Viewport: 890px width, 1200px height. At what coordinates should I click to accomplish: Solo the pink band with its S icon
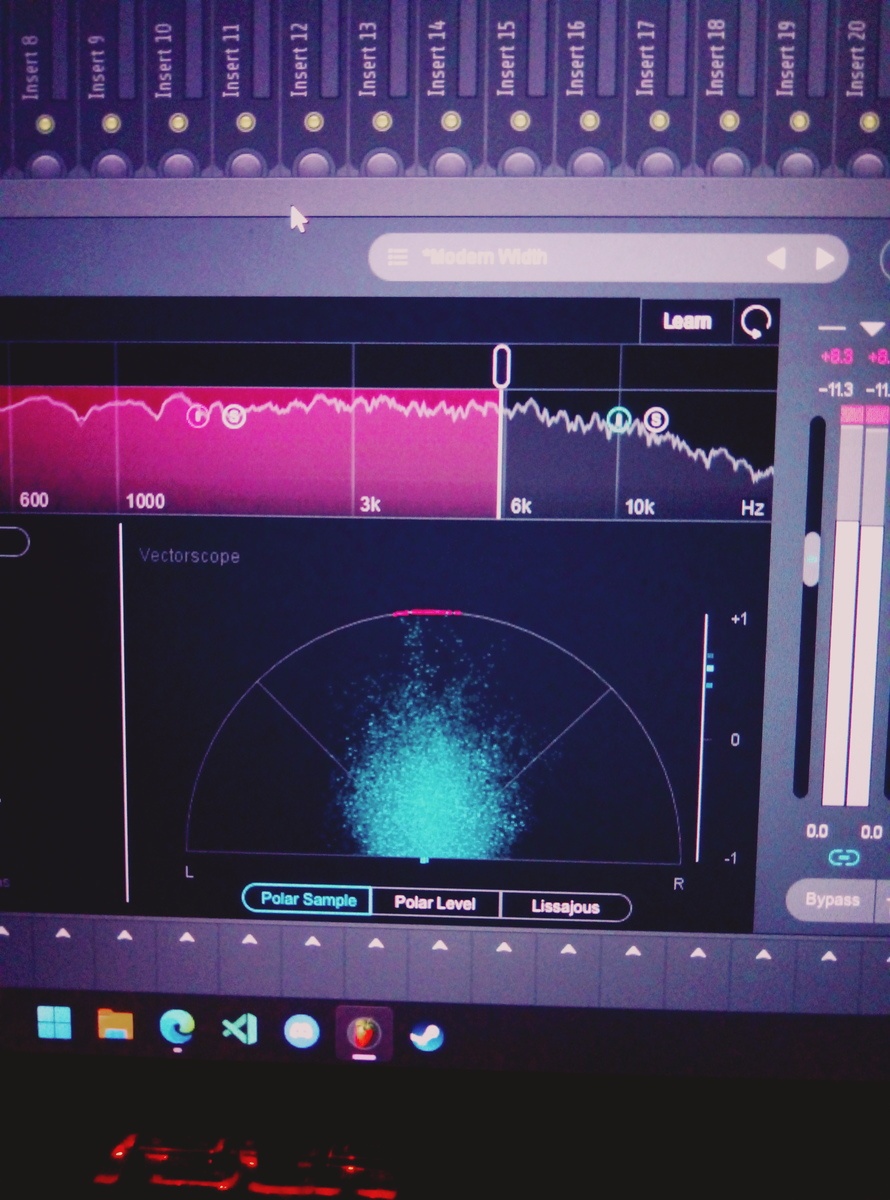[233, 417]
